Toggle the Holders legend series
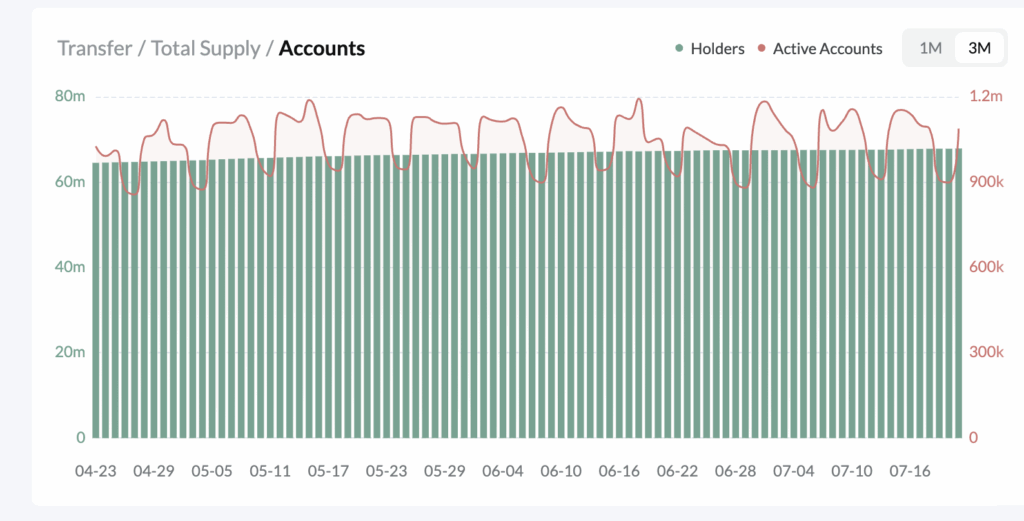 (710, 49)
